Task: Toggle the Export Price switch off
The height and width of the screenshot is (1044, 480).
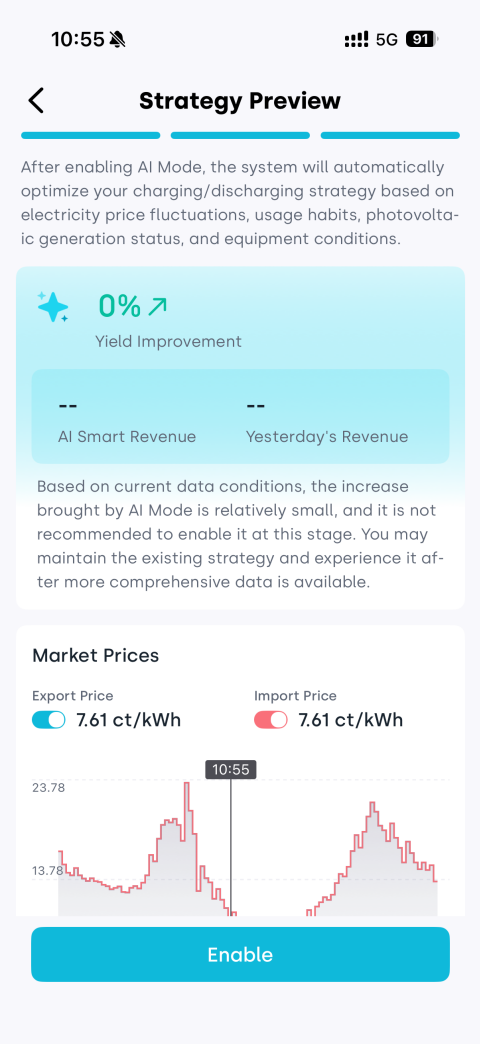Action: coord(49,720)
